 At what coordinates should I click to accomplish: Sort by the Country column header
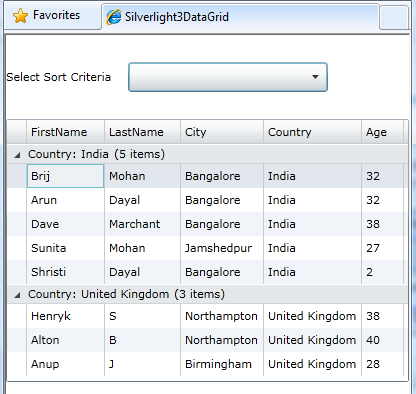pyautogui.click(x=312, y=132)
